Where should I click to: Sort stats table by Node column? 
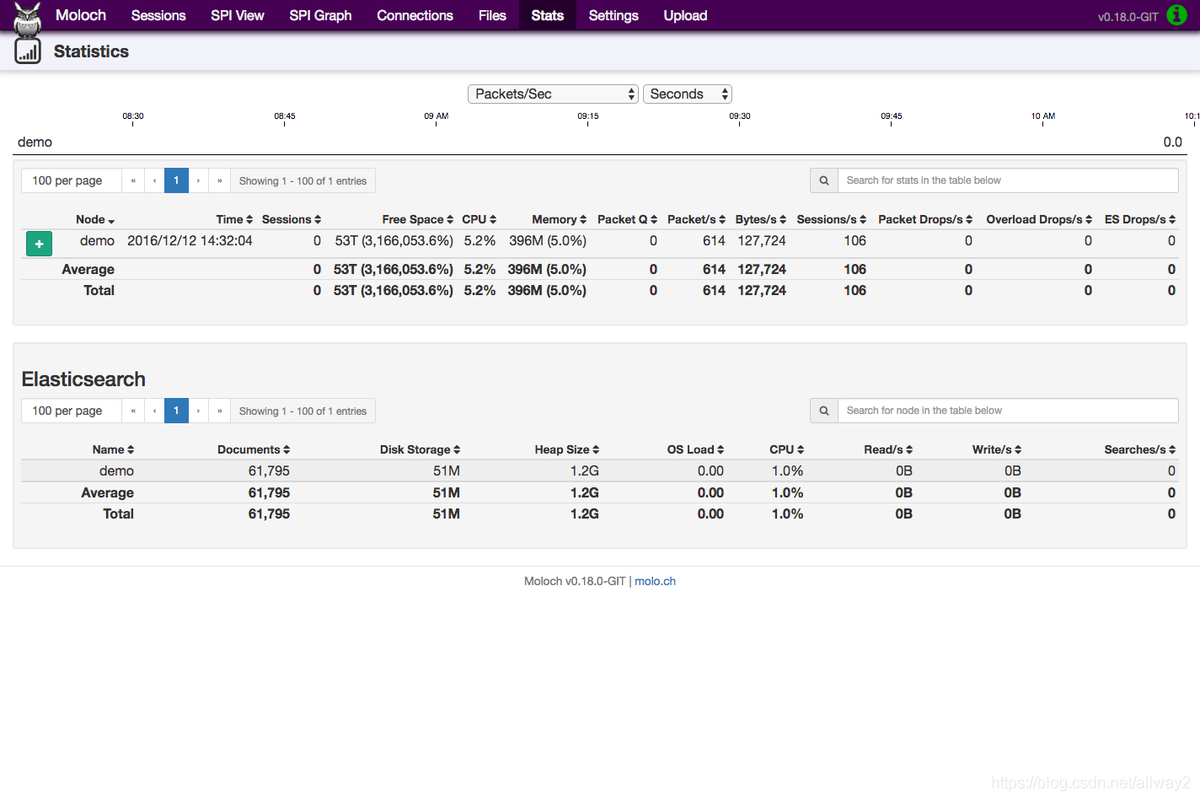[x=95, y=220]
